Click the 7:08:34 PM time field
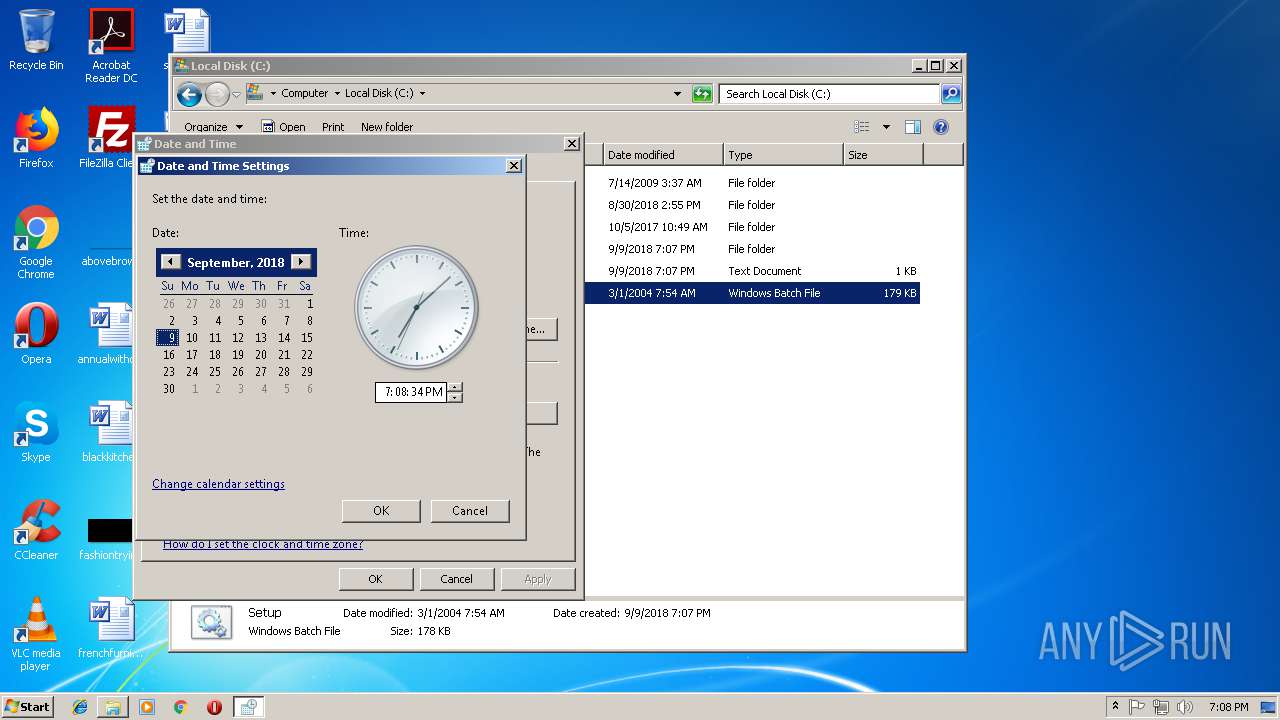Screen dimensions: 1280x720 pyautogui.click(x=411, y=392)
